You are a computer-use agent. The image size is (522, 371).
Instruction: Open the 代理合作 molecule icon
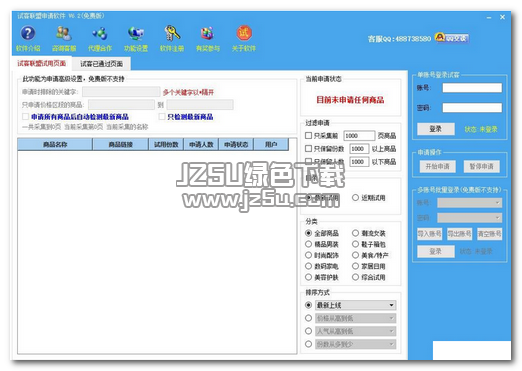(100, 34)
